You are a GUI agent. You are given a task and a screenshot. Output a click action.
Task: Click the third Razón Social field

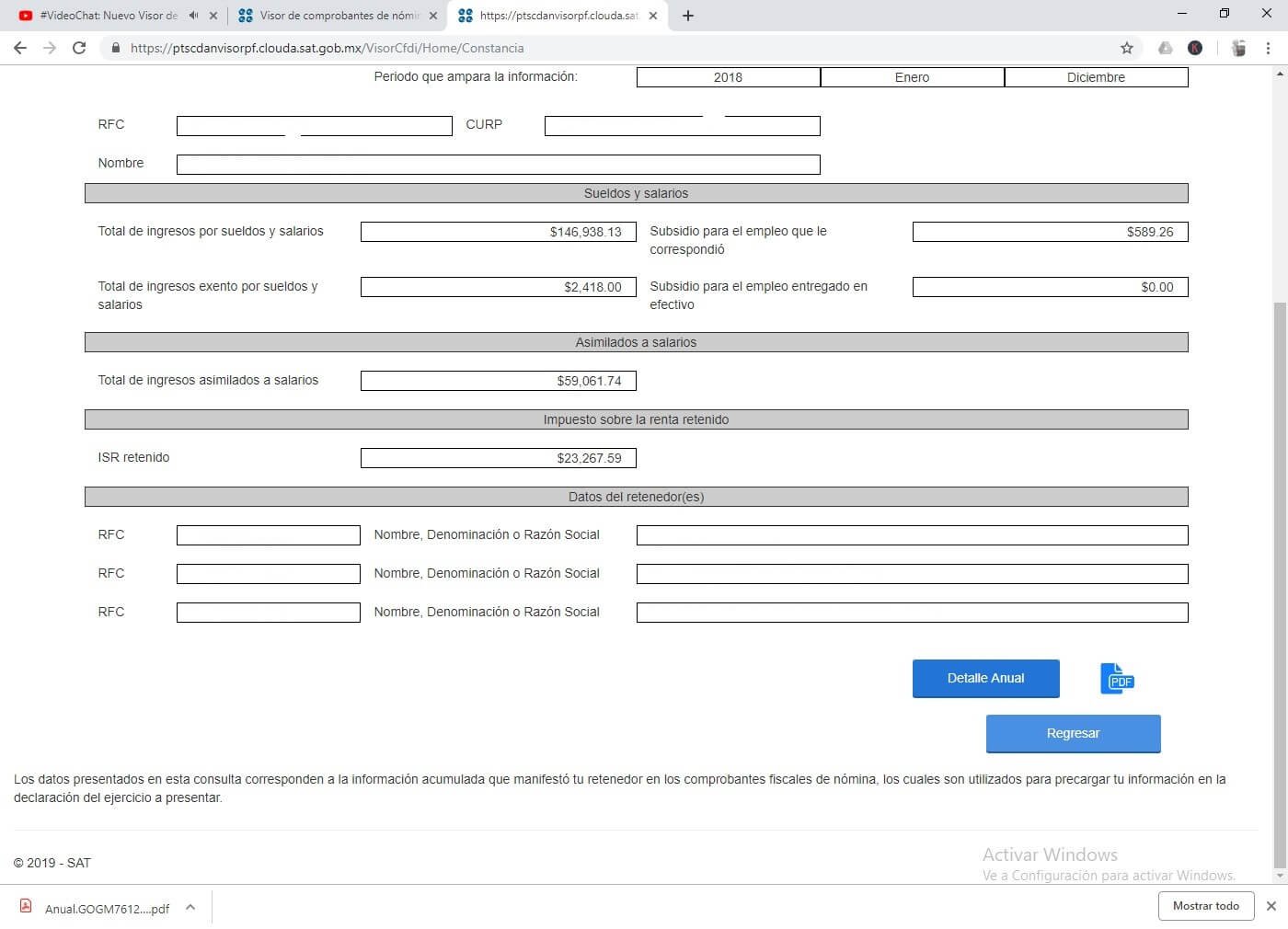coord(912,613)
